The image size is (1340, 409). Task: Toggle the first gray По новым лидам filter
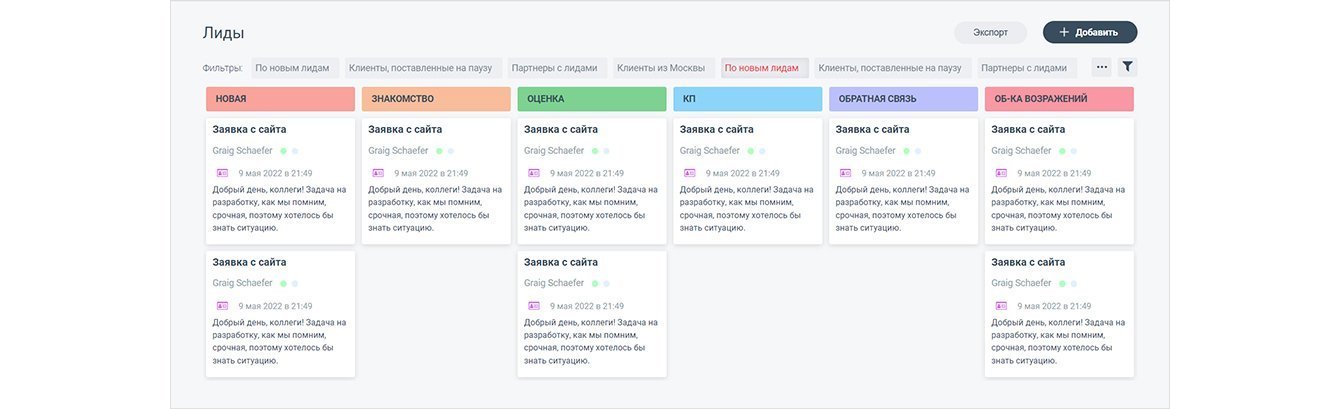pos(292,68)
